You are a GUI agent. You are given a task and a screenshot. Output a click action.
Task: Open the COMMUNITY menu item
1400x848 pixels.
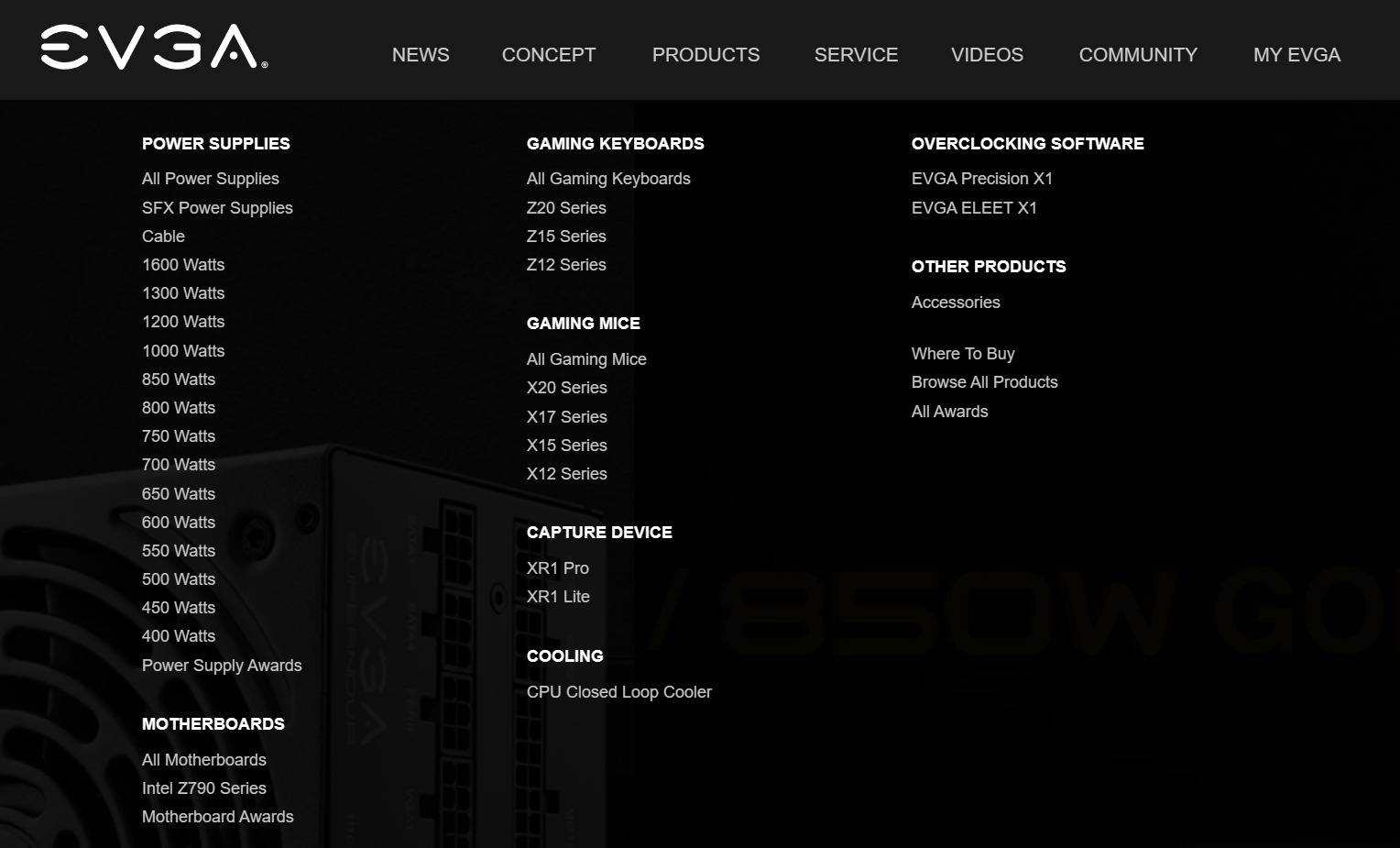[x=1138, y=55]
